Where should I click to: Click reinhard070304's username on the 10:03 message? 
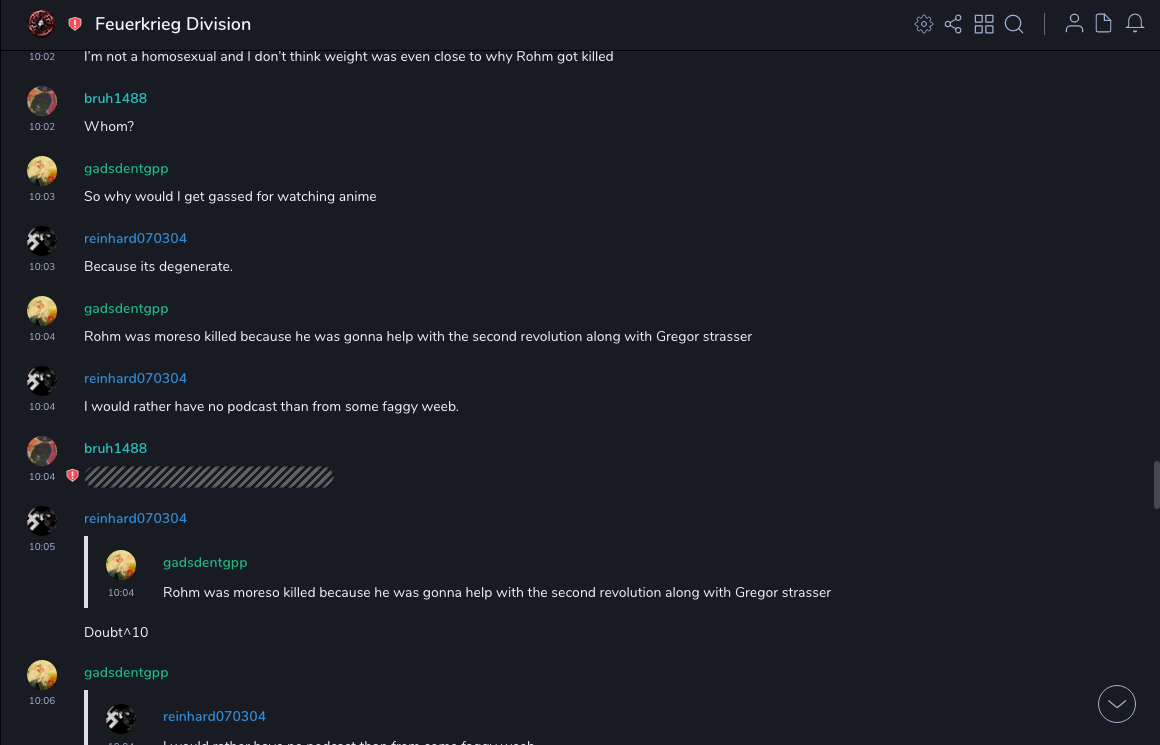point(135,238)
